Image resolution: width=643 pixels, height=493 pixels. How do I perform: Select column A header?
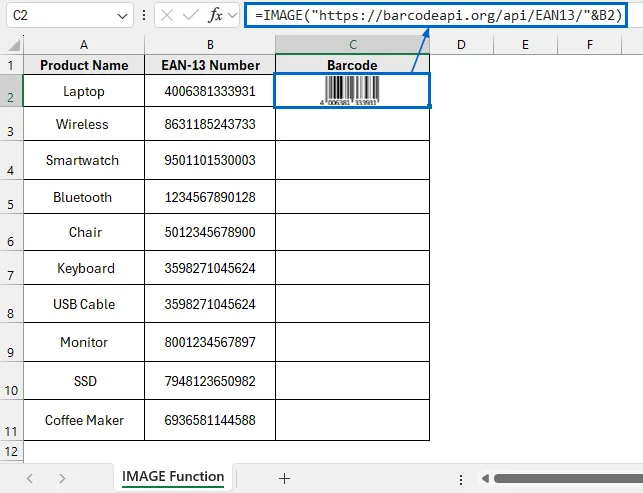tap(84, 44)
